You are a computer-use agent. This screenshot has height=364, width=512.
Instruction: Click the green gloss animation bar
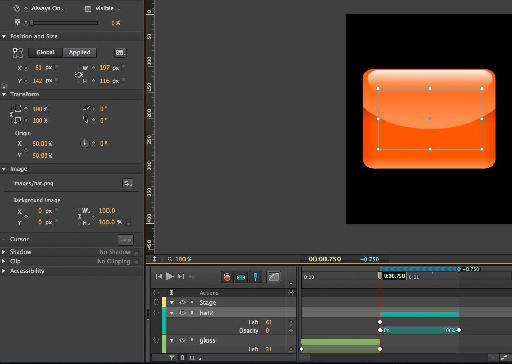coord(340,342)
